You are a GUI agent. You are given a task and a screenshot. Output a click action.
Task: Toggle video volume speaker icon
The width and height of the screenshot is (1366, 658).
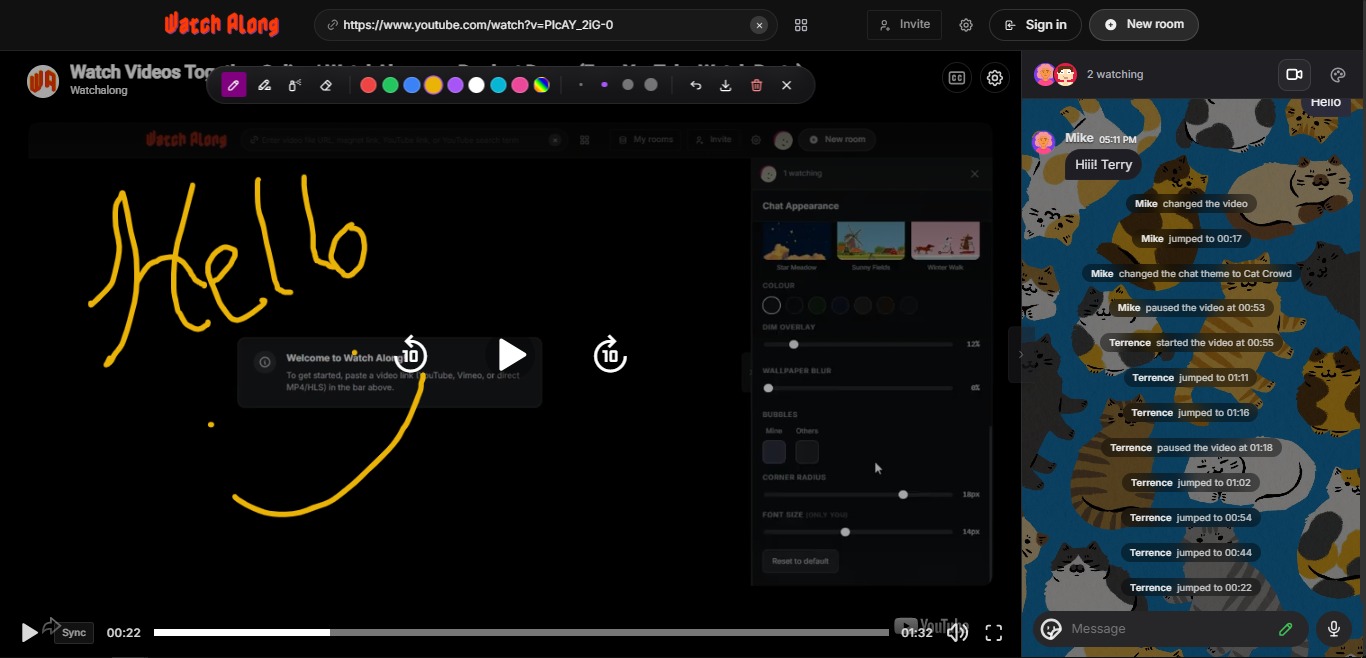coord(957,632)
